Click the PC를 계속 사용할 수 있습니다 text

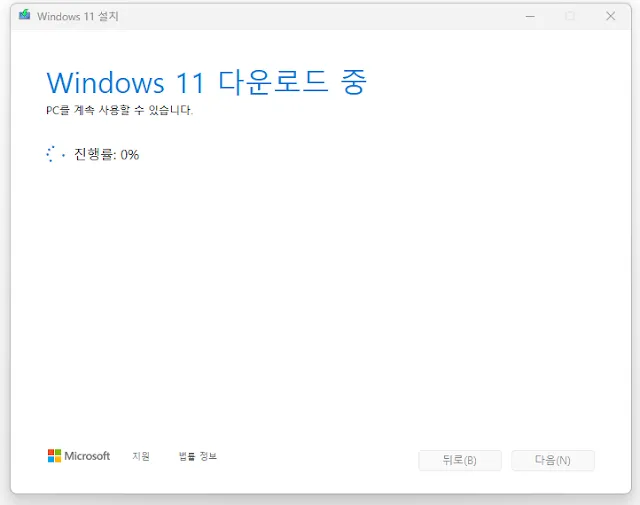pyautogui.click(x=119, y=110)
